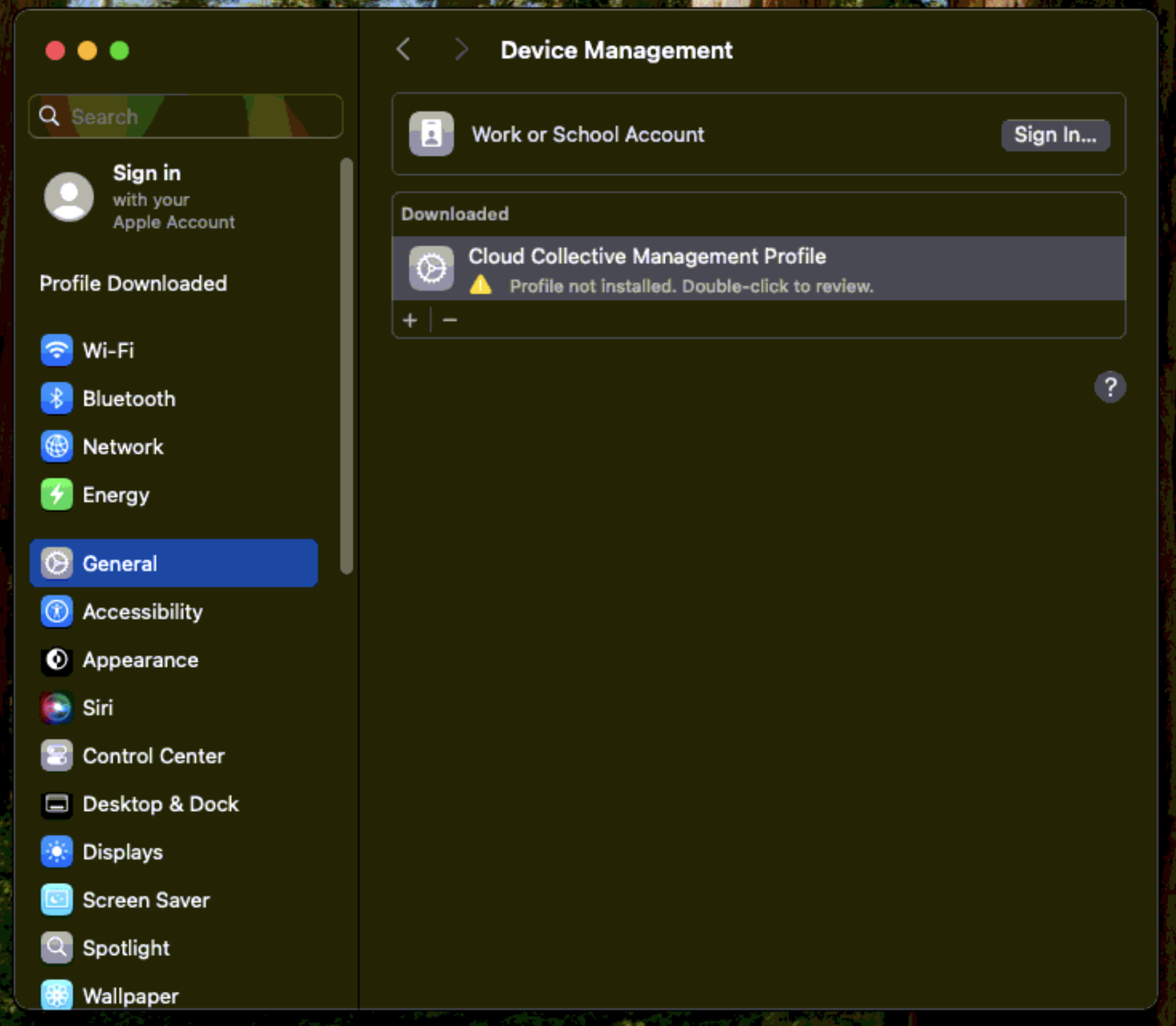Go forward with the right chevron
Screen dimensions: 1176x1026
pyautogui.click(x=461, y=50)
